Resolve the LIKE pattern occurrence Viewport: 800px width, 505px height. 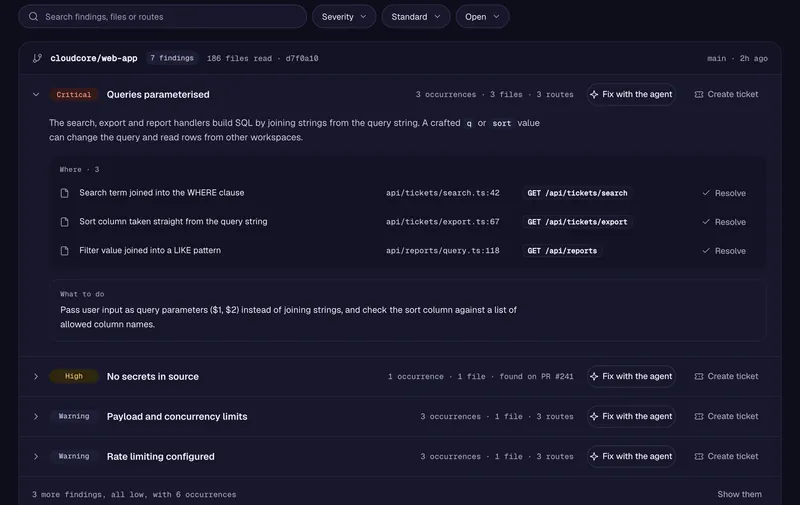click(x=724, y=251)
